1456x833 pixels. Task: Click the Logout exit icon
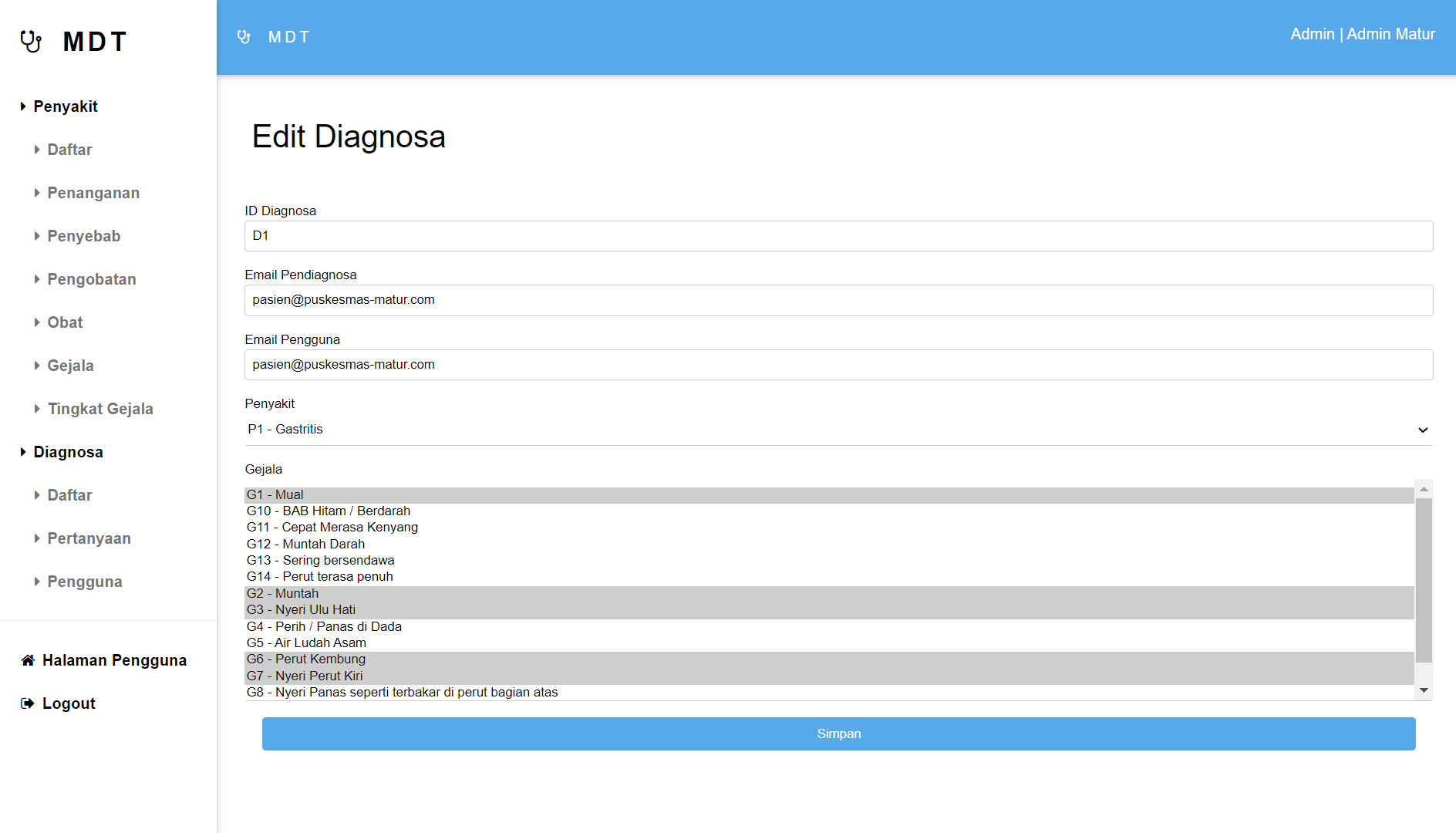(28, 703)
